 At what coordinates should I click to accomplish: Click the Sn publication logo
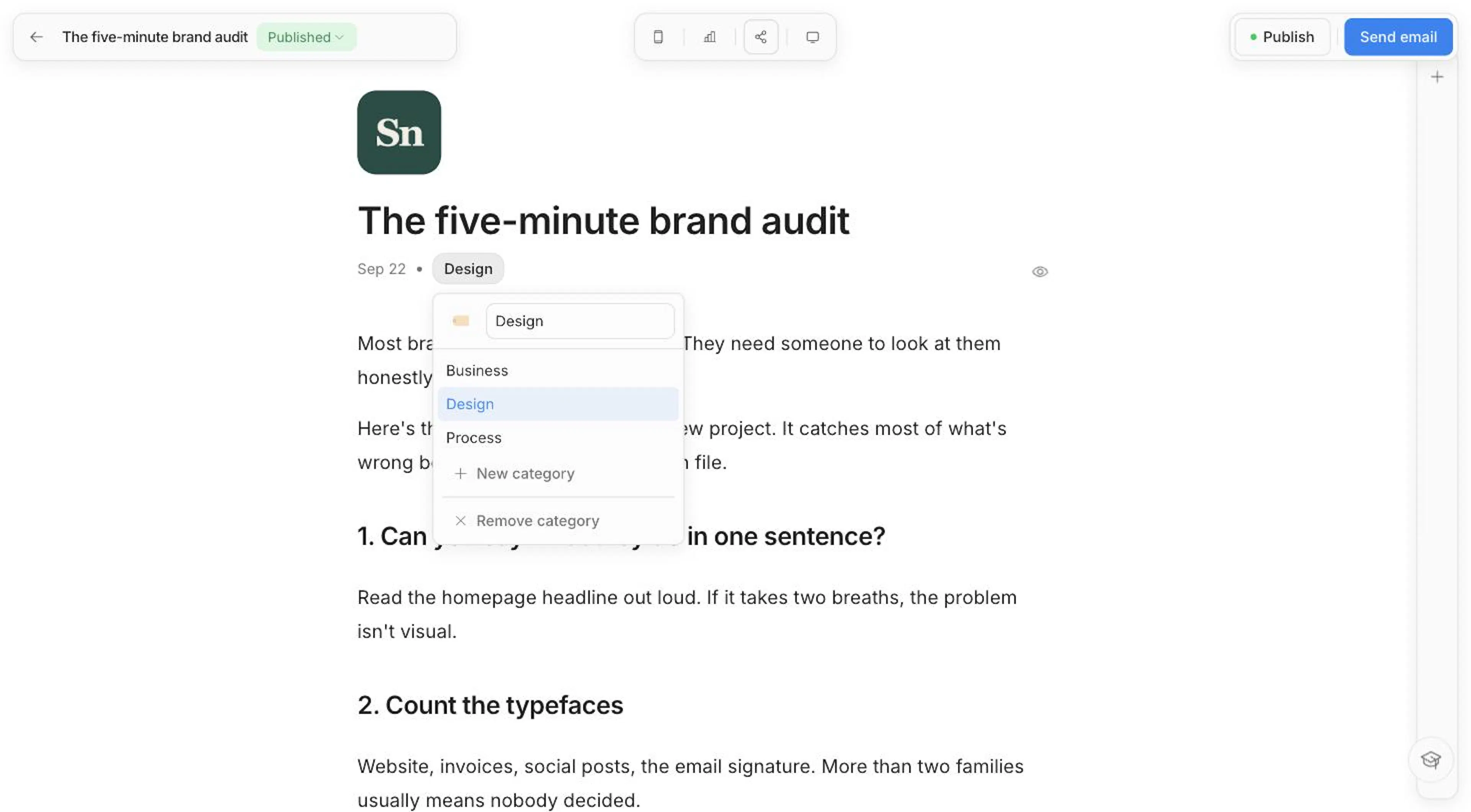[398, 133]
